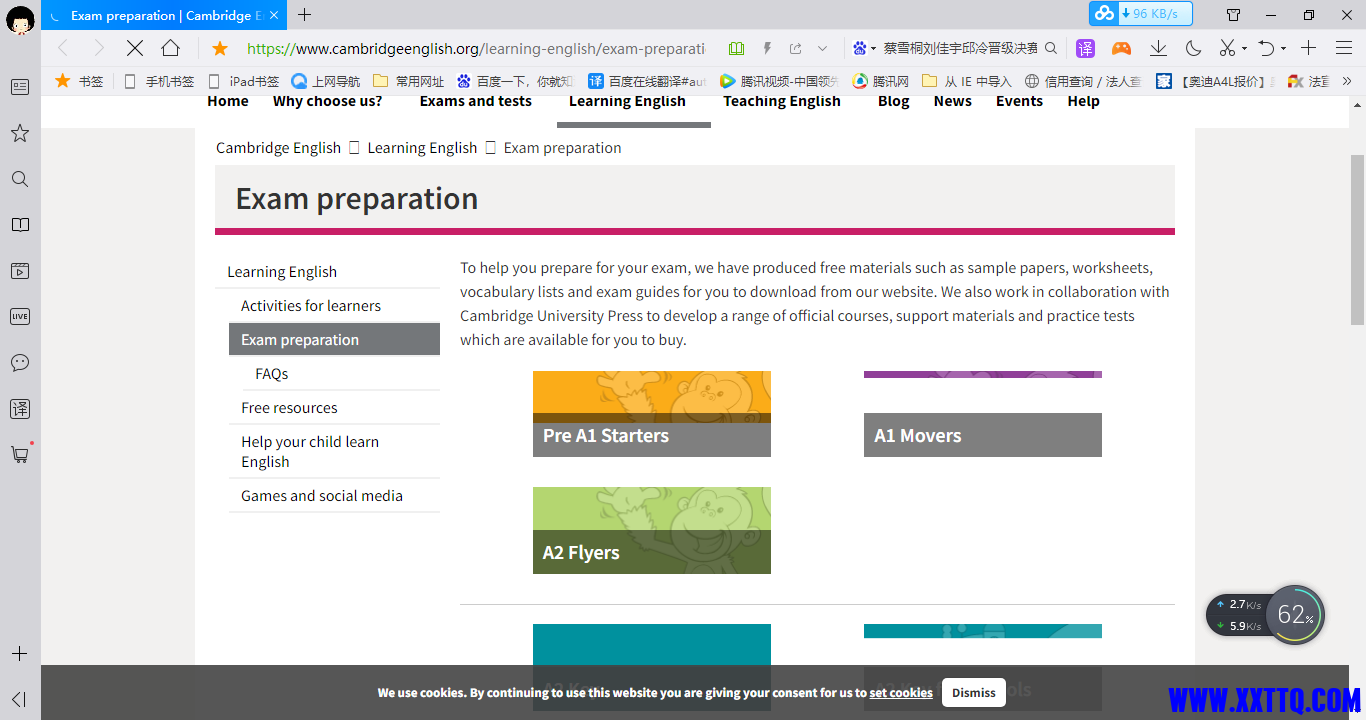
Task: Open the sidebar video player icon
Action: 20,271
